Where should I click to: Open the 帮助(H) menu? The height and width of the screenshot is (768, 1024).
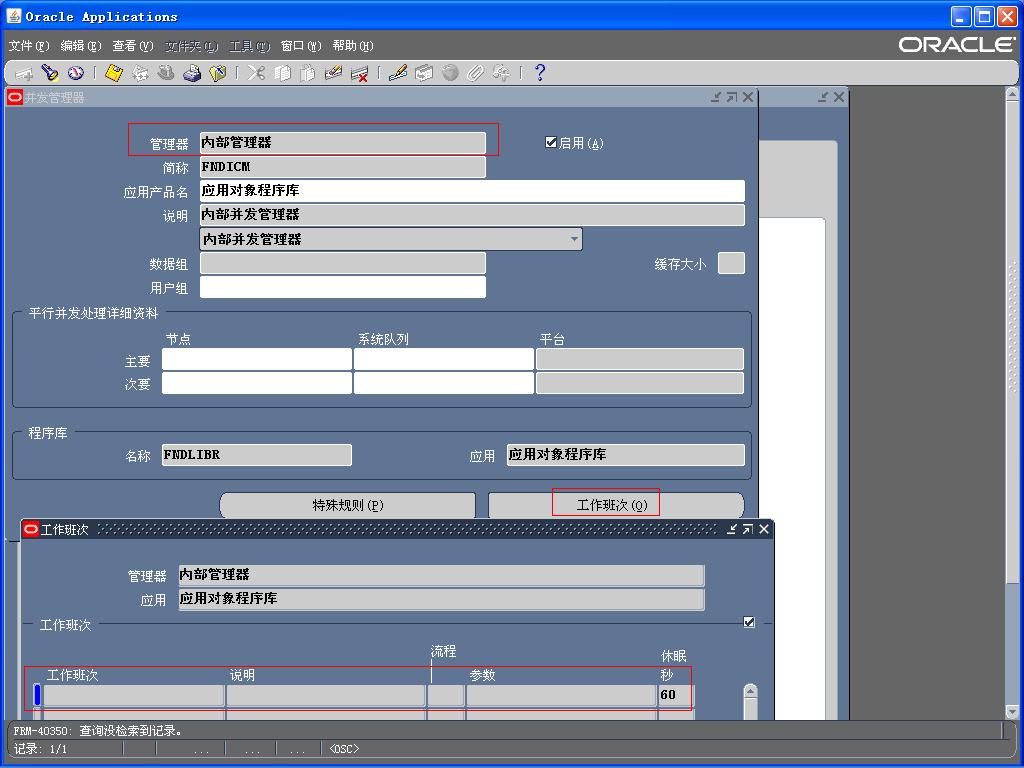click(x=353, y=46)
